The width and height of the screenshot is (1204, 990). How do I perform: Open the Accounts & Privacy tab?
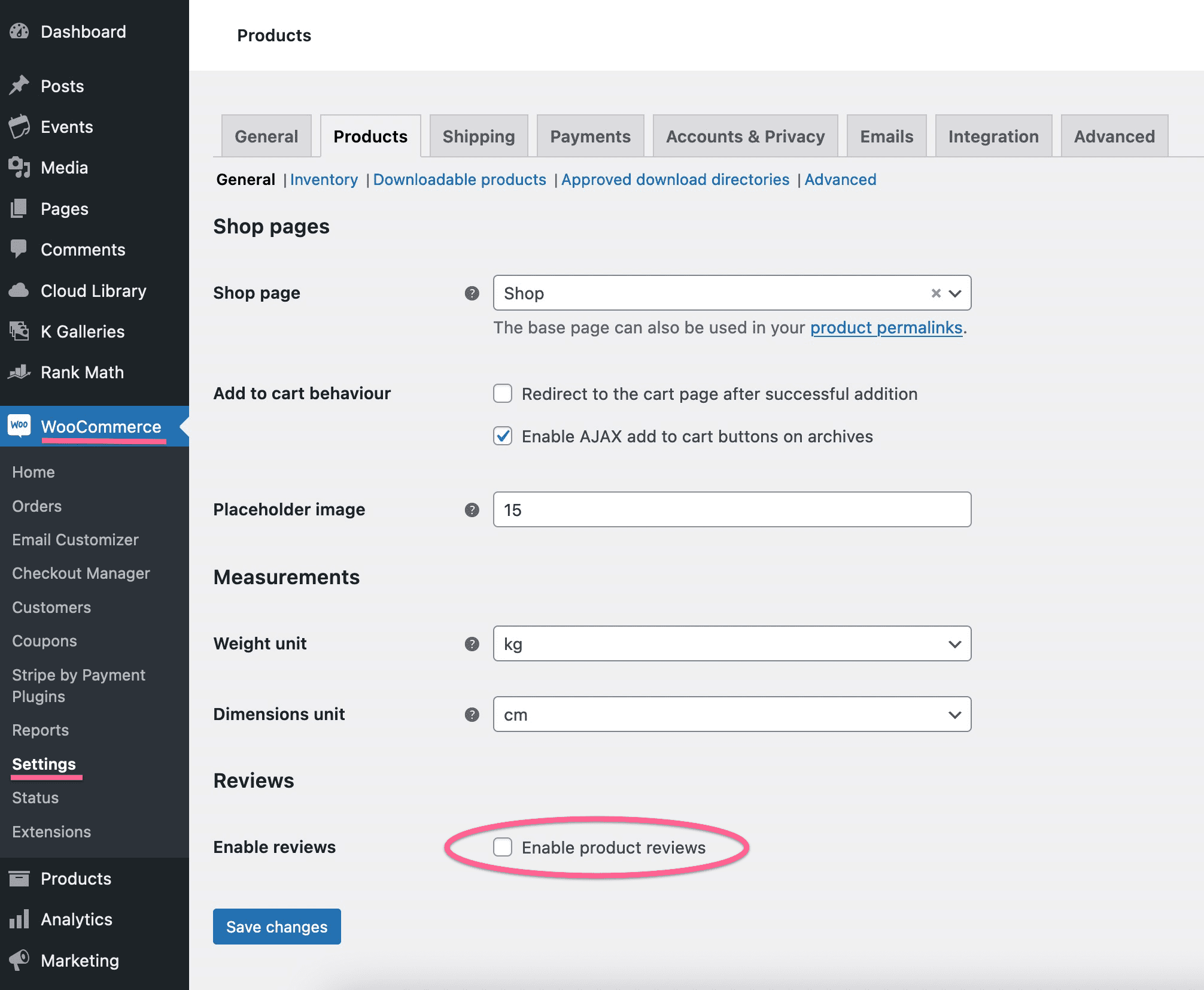tap(745, 136)
